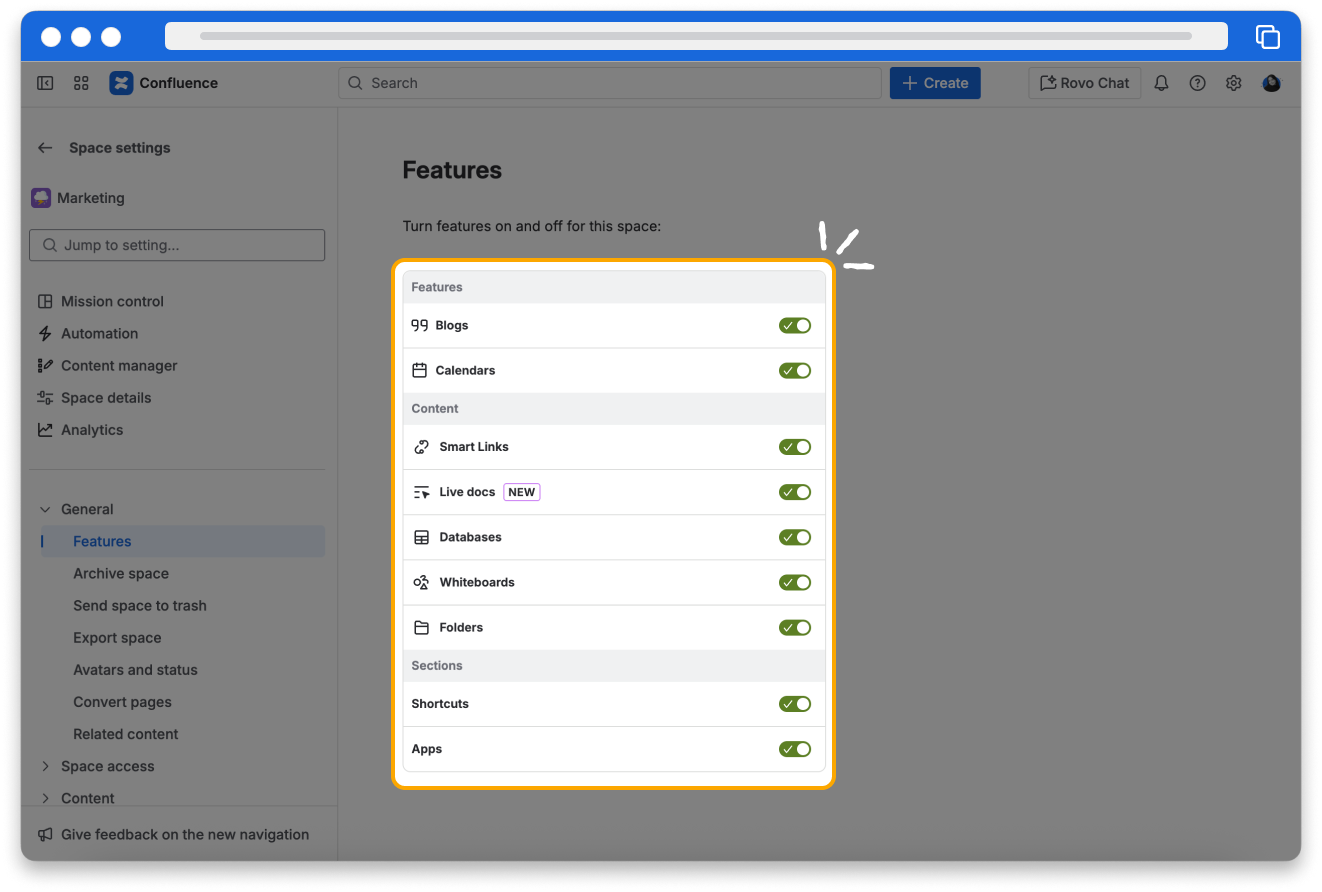
Task: Toggle the Live docs switch
Action: [795, 492]
